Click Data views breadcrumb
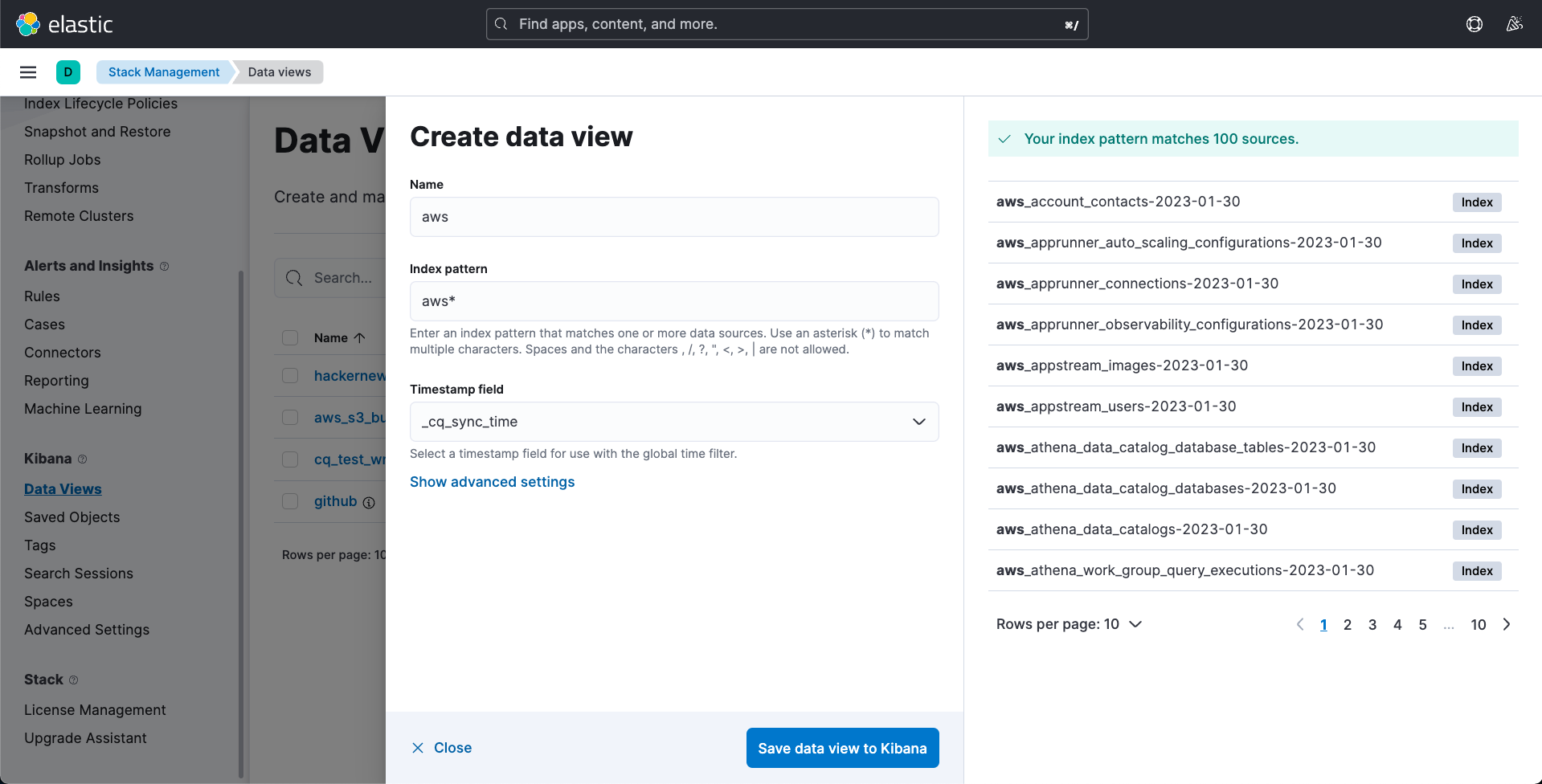Screen dimensions: 1542x784 (280, 72)
